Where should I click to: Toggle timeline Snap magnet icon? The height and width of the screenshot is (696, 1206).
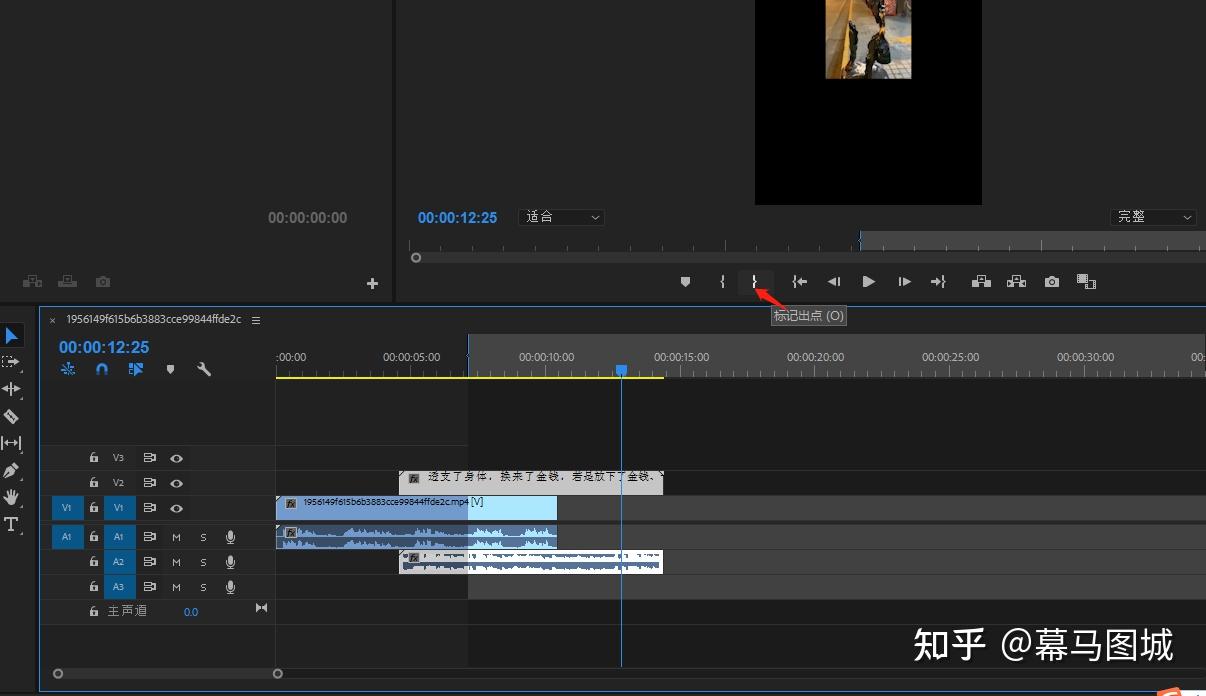pos(102,369)
